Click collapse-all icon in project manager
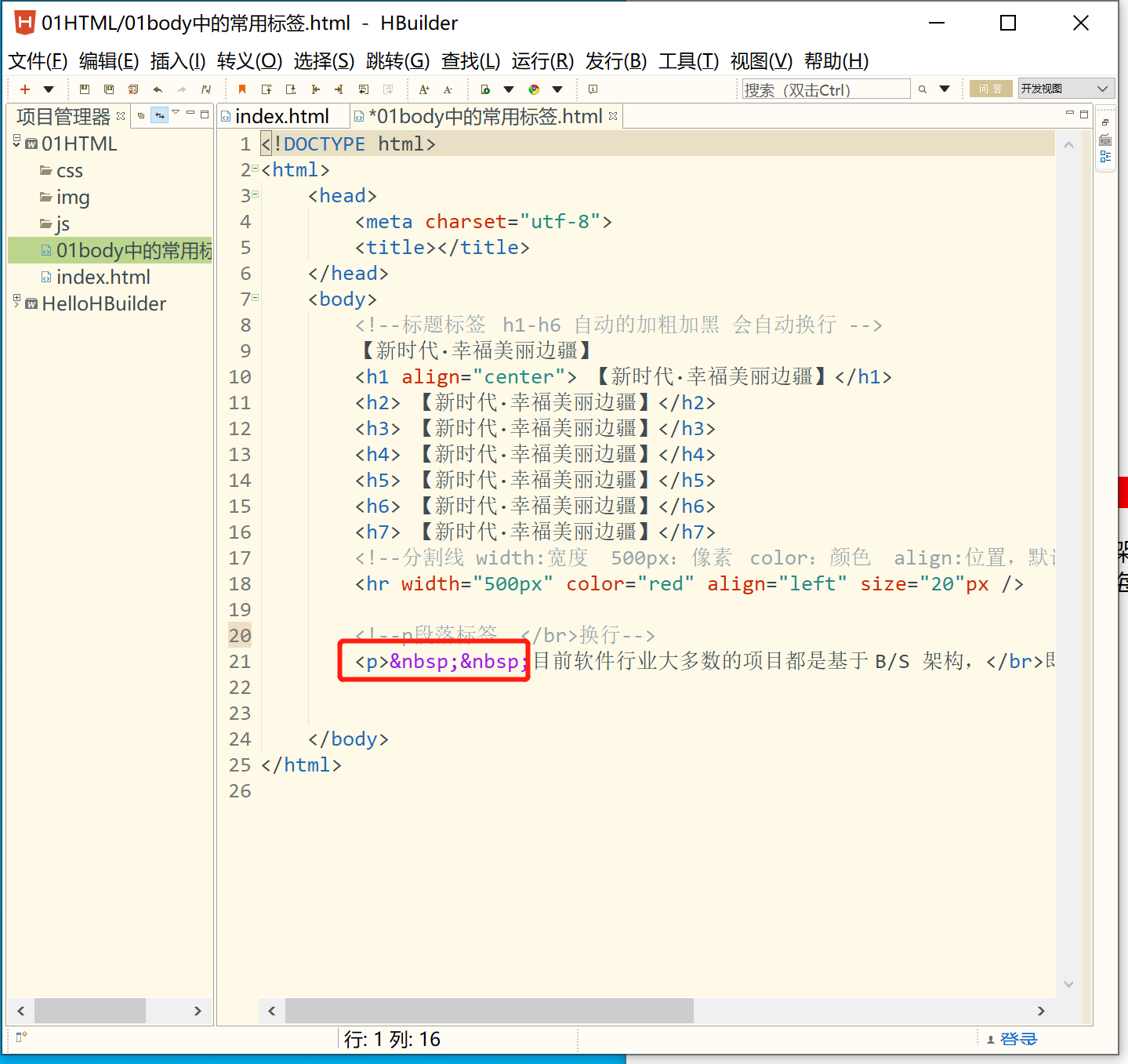 [x=141, y=115]
